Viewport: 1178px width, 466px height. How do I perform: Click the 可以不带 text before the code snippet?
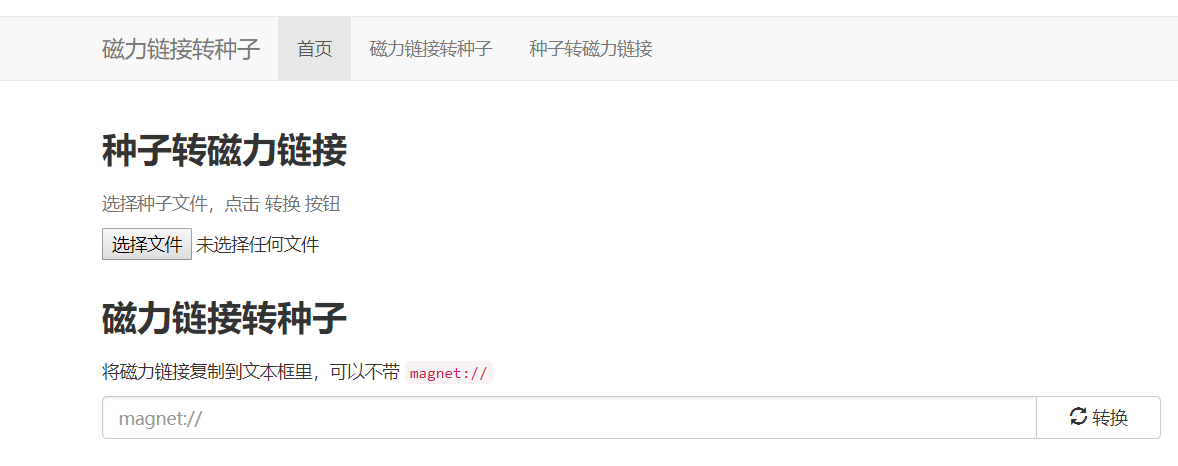[x=365, y=373]
